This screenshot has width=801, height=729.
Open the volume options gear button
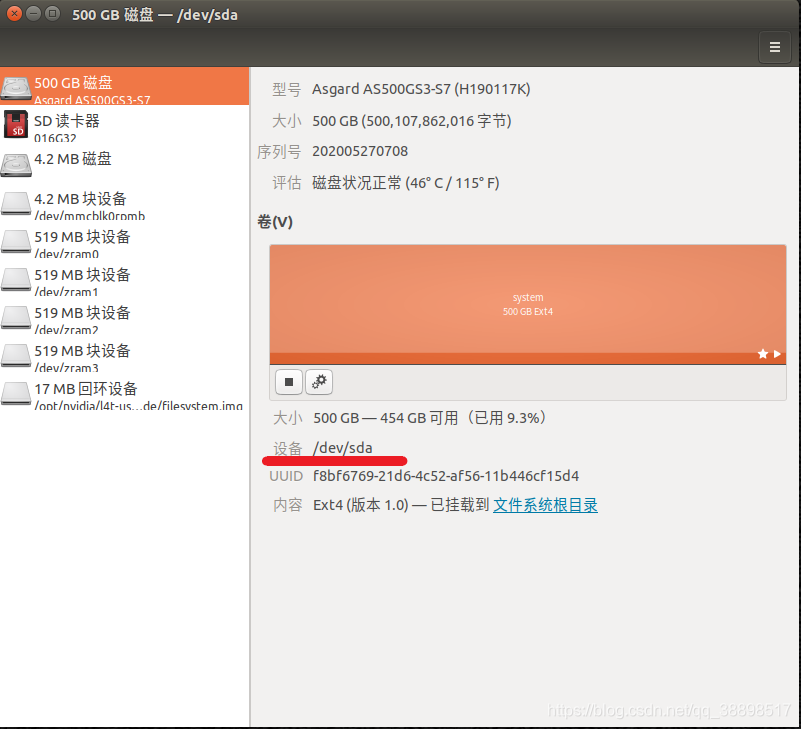319,382
